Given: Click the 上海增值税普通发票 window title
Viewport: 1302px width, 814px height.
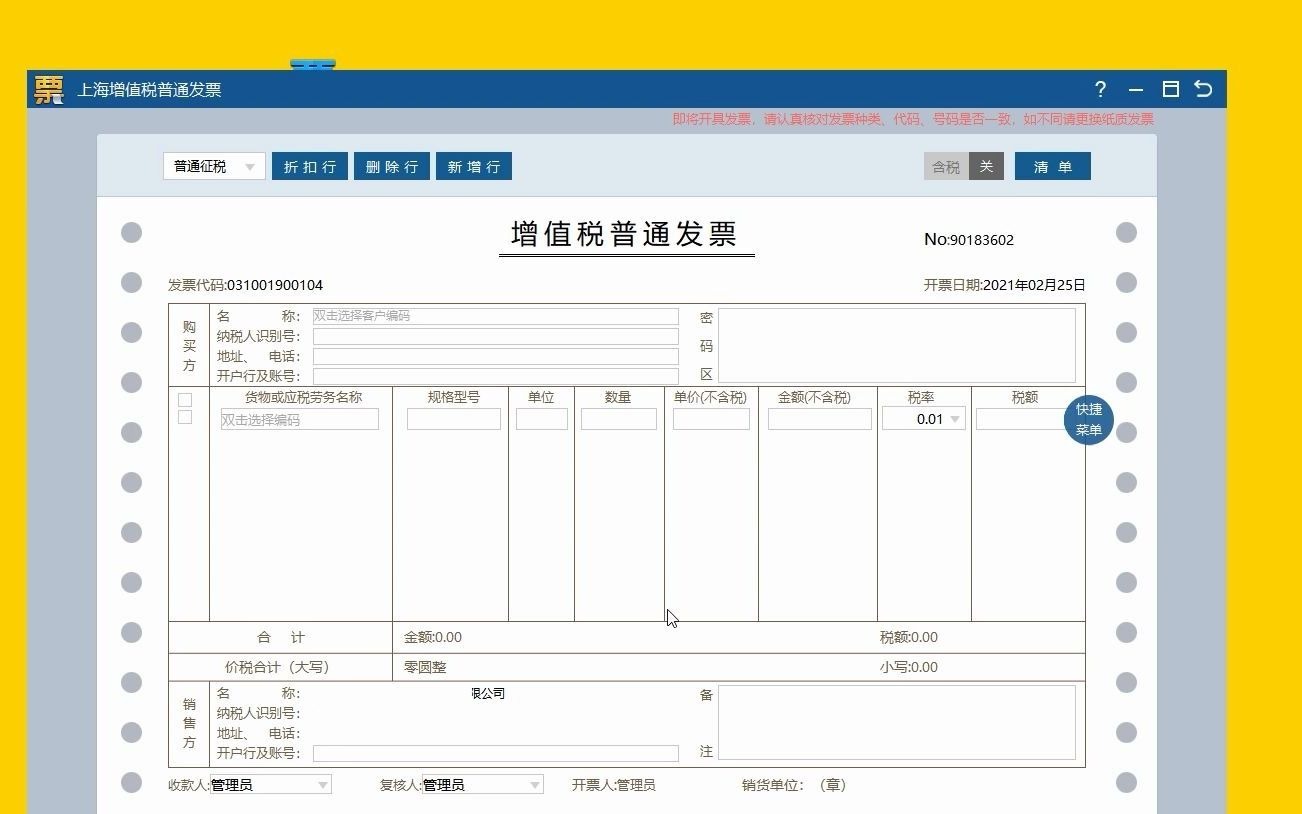Looking at the screenshot, I should (x=149, y=90).
